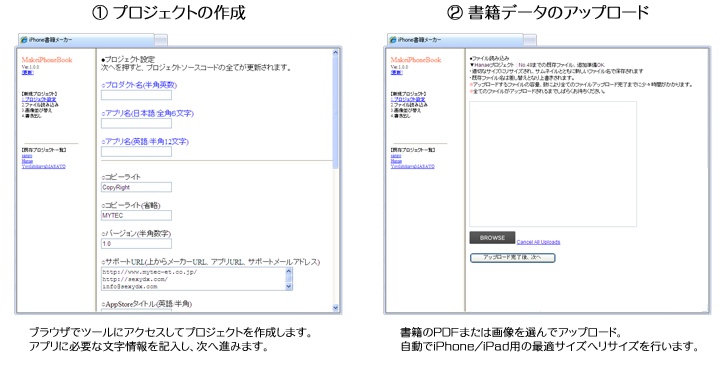The width and height of the screenshot is (724, 365).
Task: Click the MakeiPhoneBook title in the ファイル読み込み window
Action: click(416, 60)
